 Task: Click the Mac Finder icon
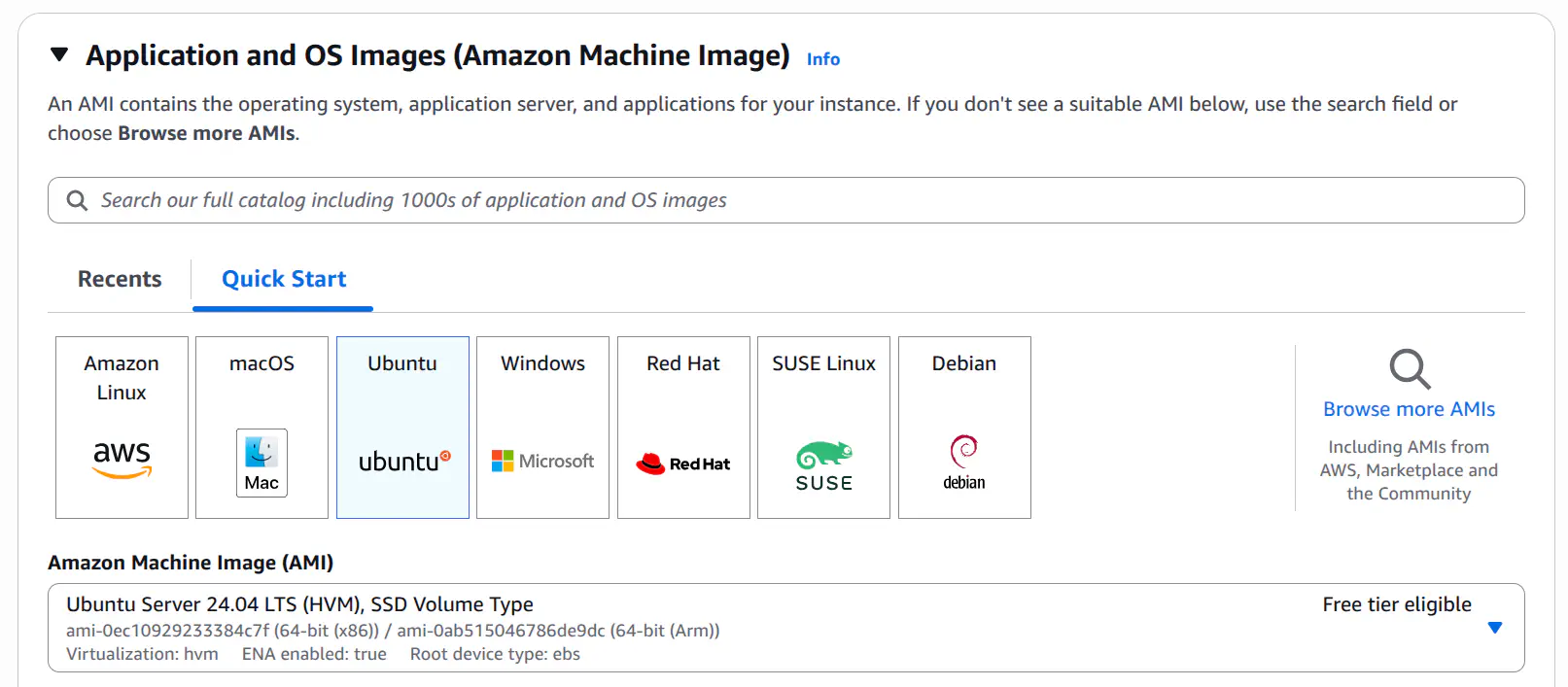point(261,463)
